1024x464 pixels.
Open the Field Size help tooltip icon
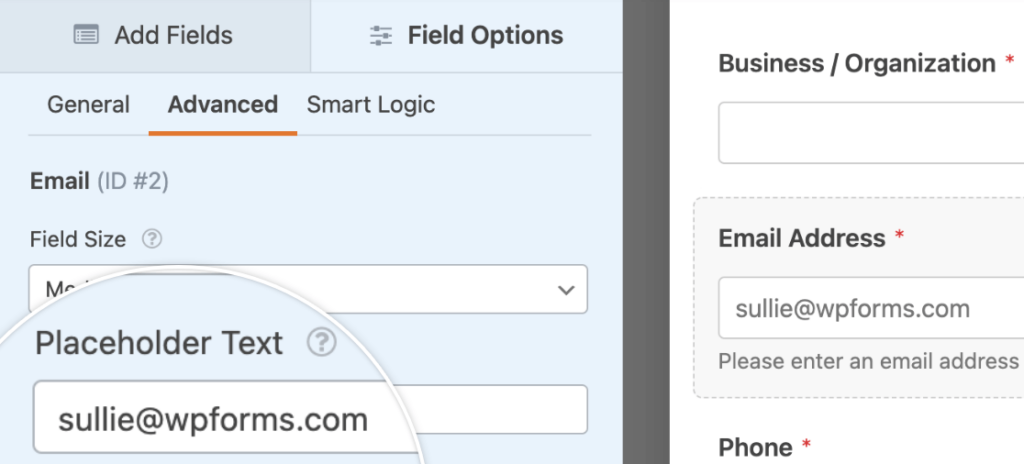(x=152, y=239)
